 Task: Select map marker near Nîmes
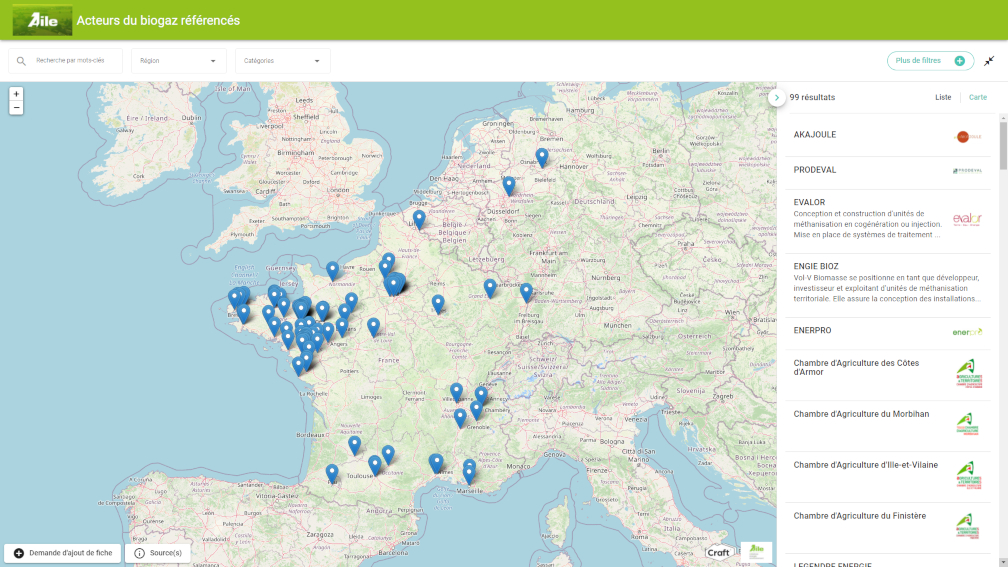(x=436, y=463)
